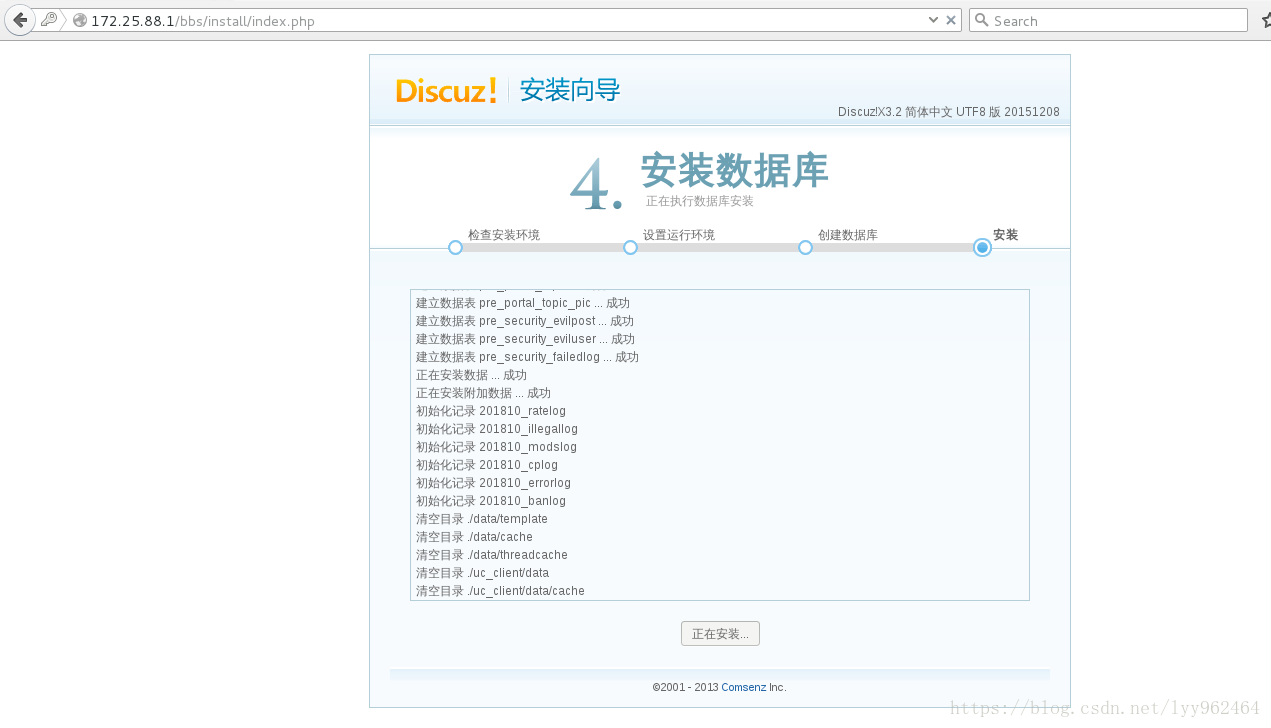Select log line 清空目录 ./uc_client/data
This screenshot has width=1271, height=728.
coord(482,573)
